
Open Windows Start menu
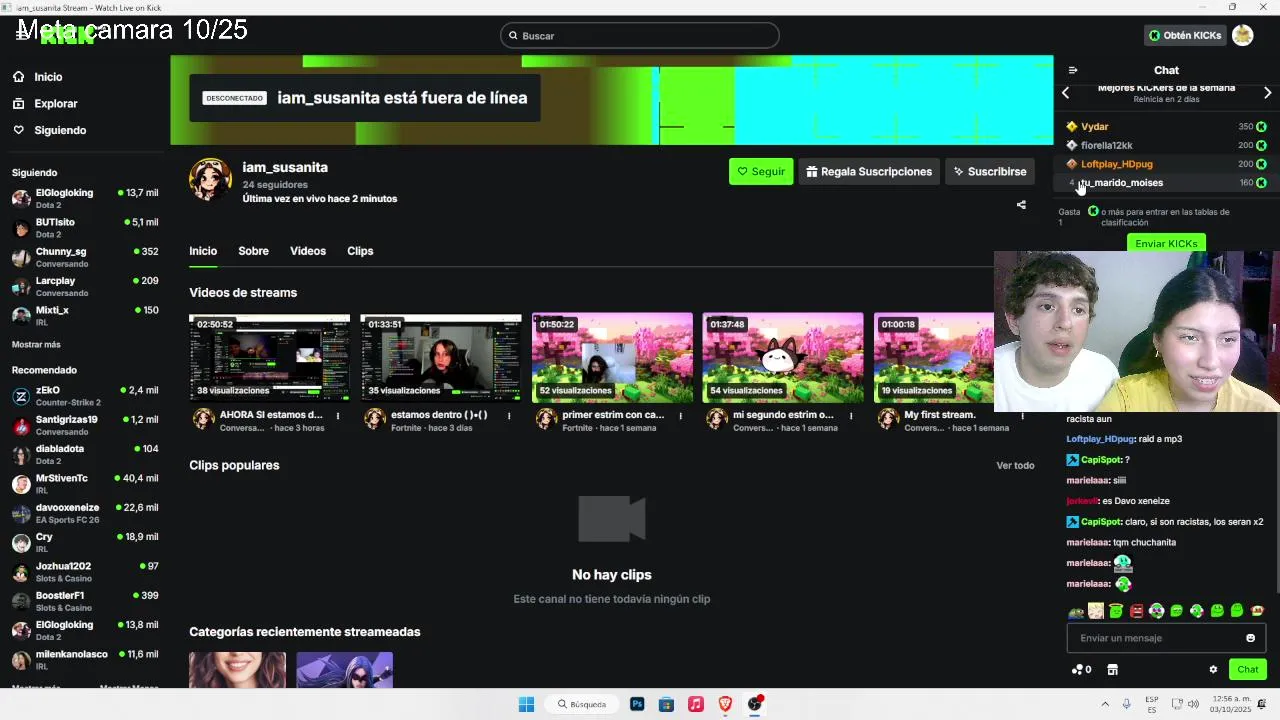[x=526, y=704]
